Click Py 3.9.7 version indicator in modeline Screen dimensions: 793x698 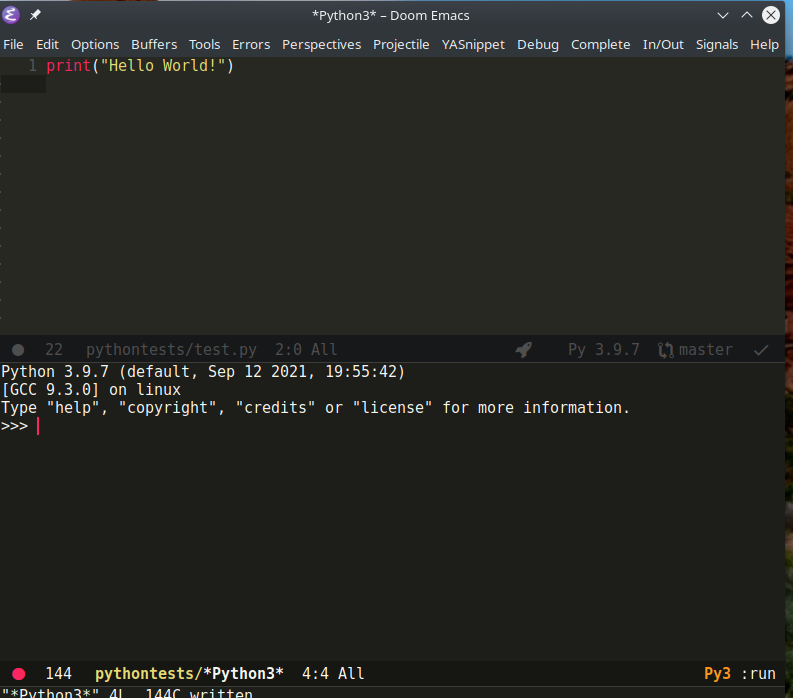[604, 350]
